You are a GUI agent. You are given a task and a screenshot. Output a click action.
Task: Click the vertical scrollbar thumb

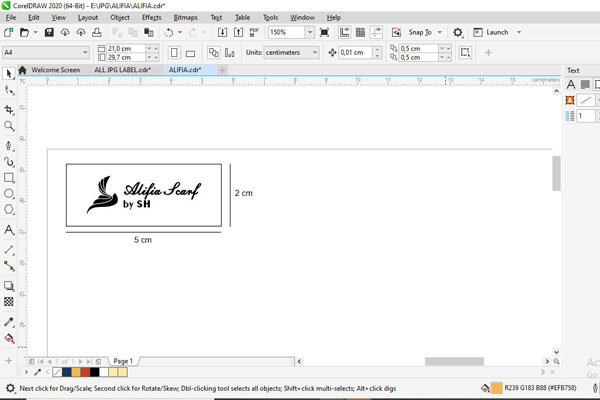[556, 173]
